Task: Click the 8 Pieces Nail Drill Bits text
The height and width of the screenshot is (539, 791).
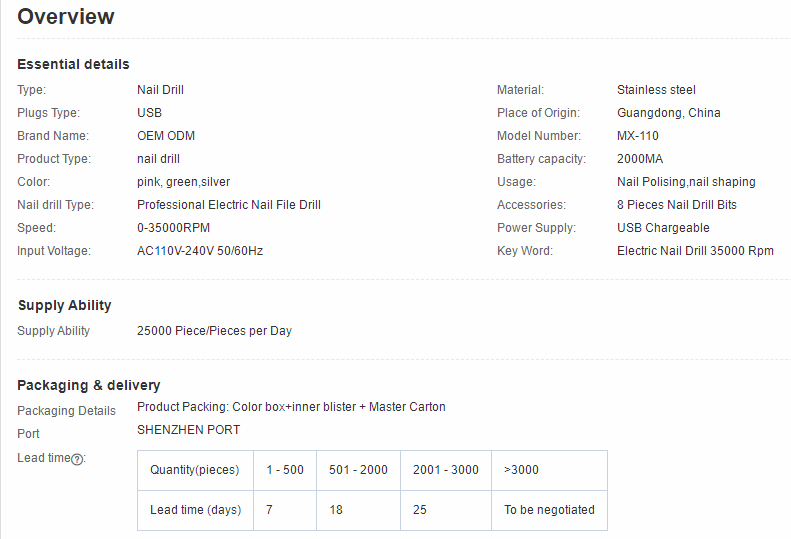Action: [x=677, y=205]
